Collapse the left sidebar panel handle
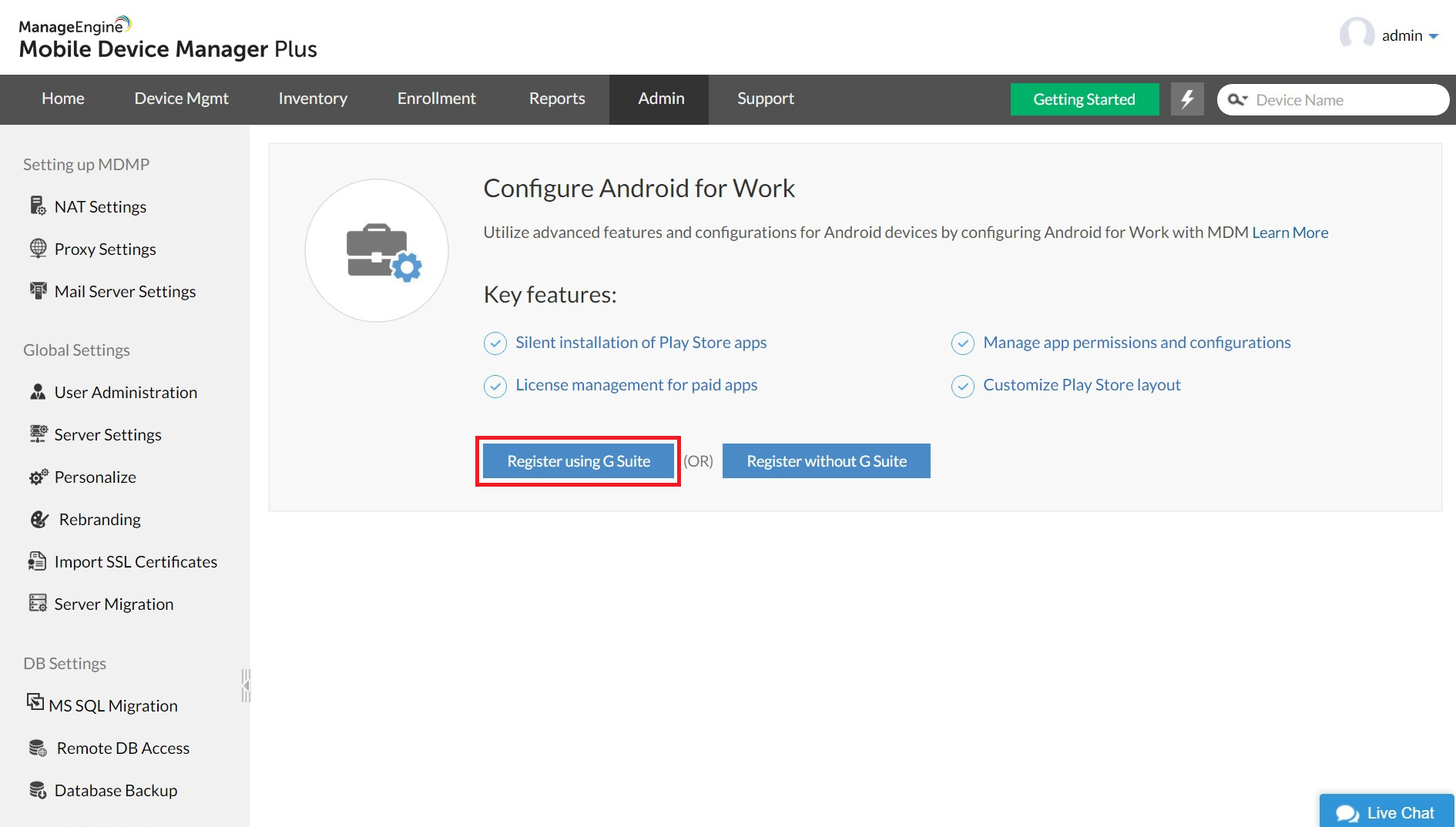This screenshot has width=1456, height=827. (x=246, y=685)
